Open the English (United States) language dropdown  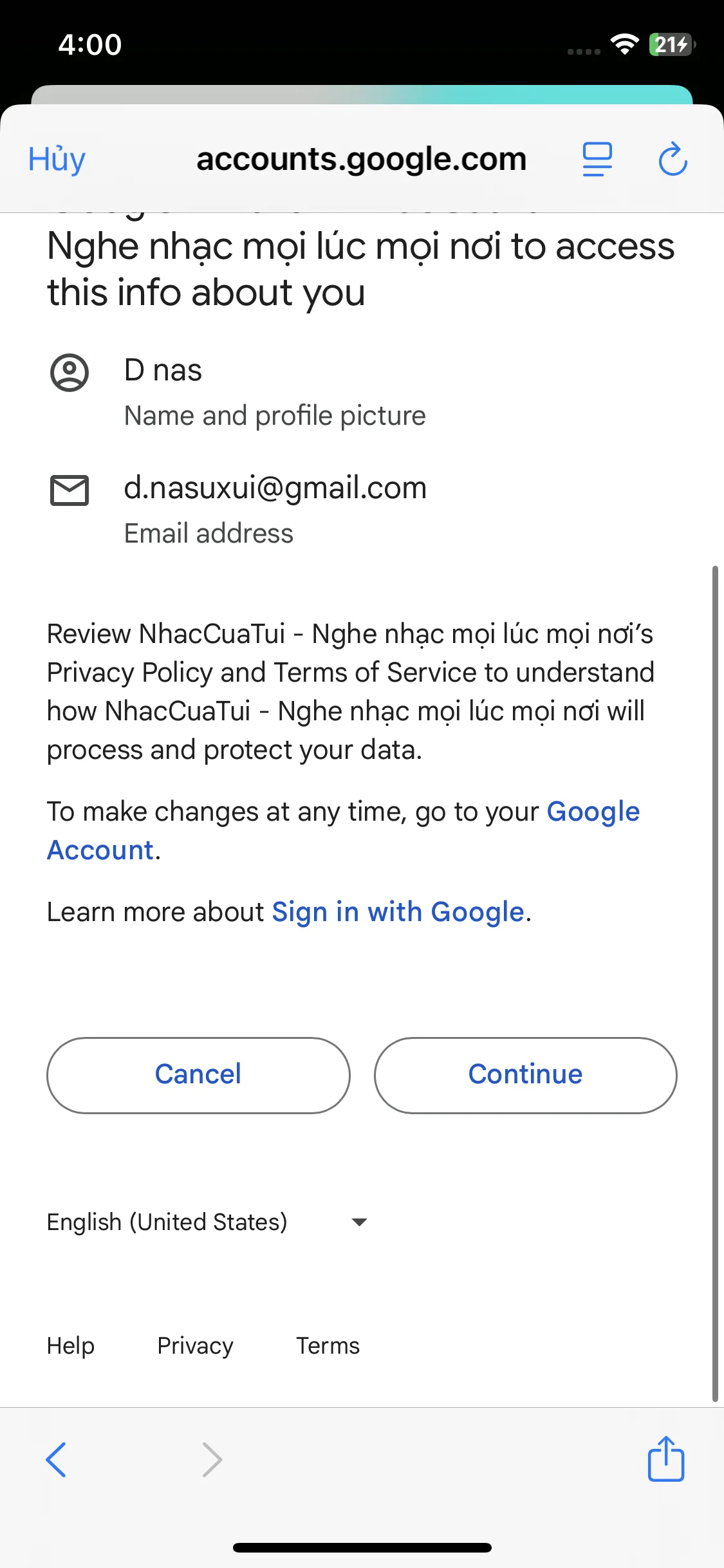point(167,1222)
